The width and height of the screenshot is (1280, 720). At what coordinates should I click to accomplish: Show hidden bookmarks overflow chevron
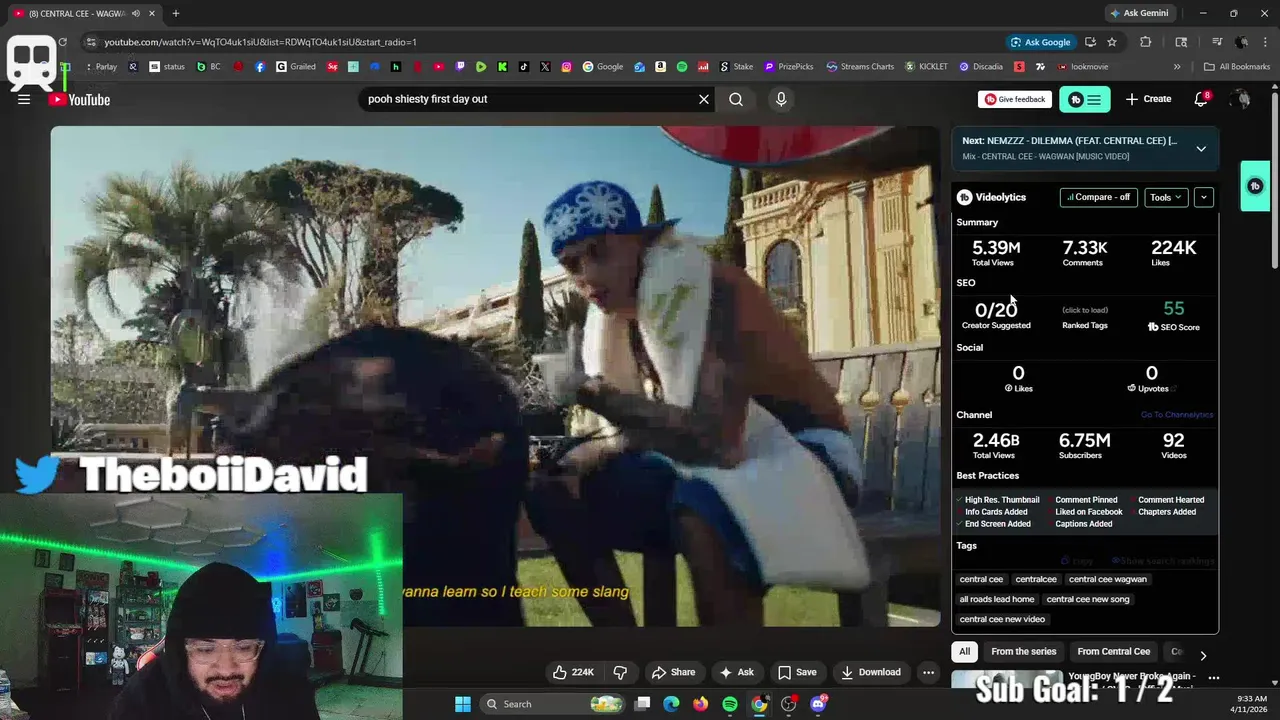coord(1177,67)
